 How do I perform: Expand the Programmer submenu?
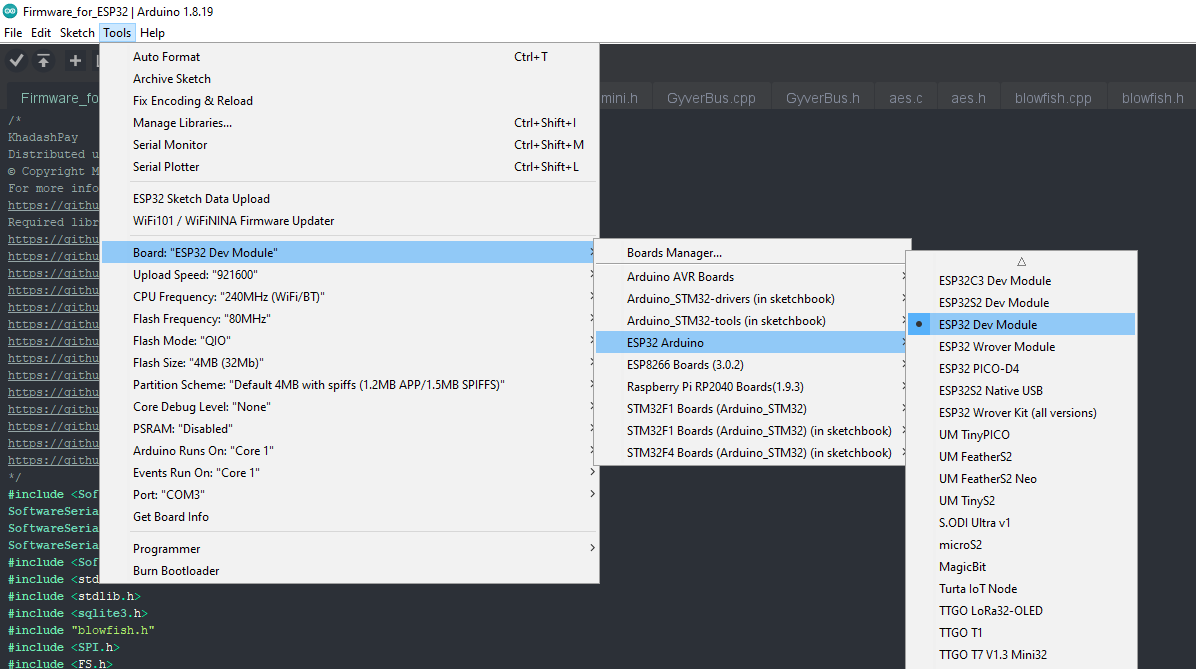pos(350,548)
